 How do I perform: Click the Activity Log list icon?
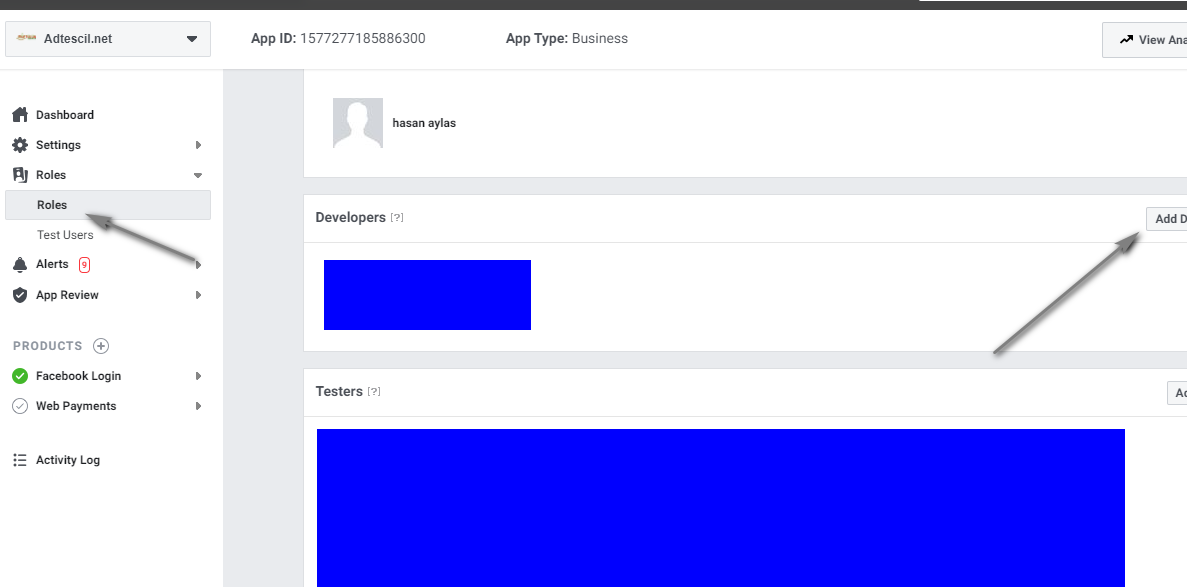20,460
